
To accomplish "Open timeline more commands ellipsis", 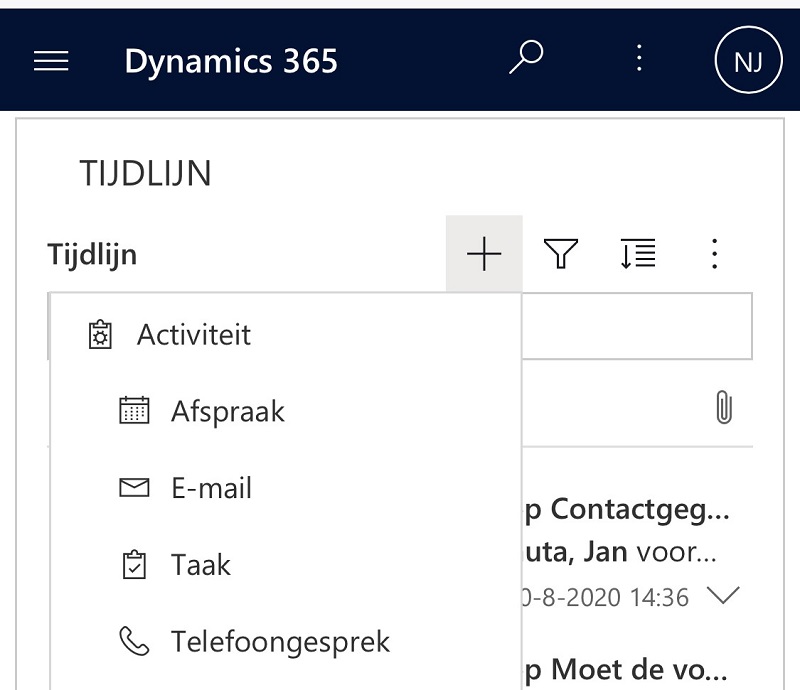I will 714,255.
